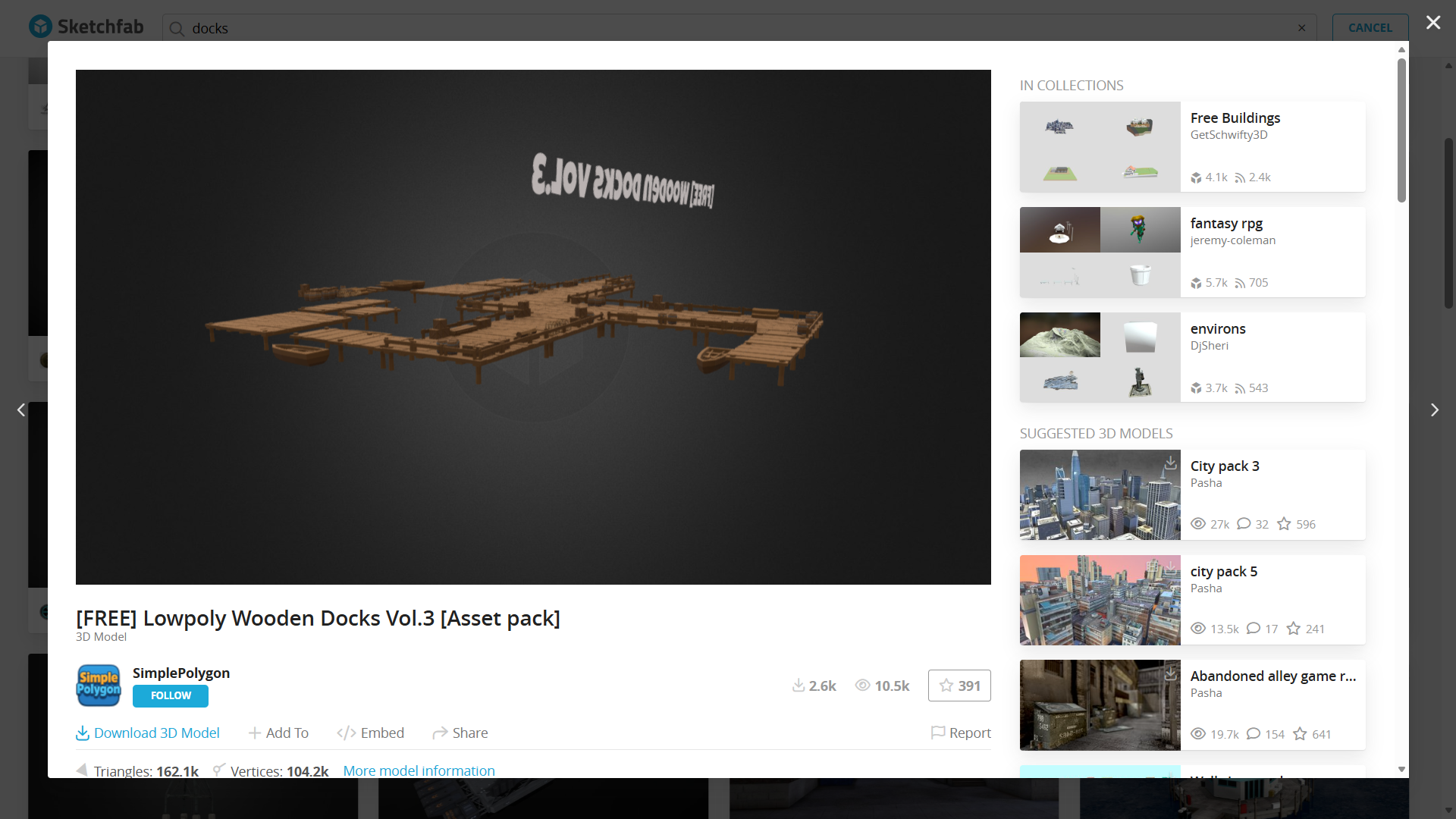1456x819 pixels.
Task: Play the Wooden Docks 3D viewer
Action: 533,327
